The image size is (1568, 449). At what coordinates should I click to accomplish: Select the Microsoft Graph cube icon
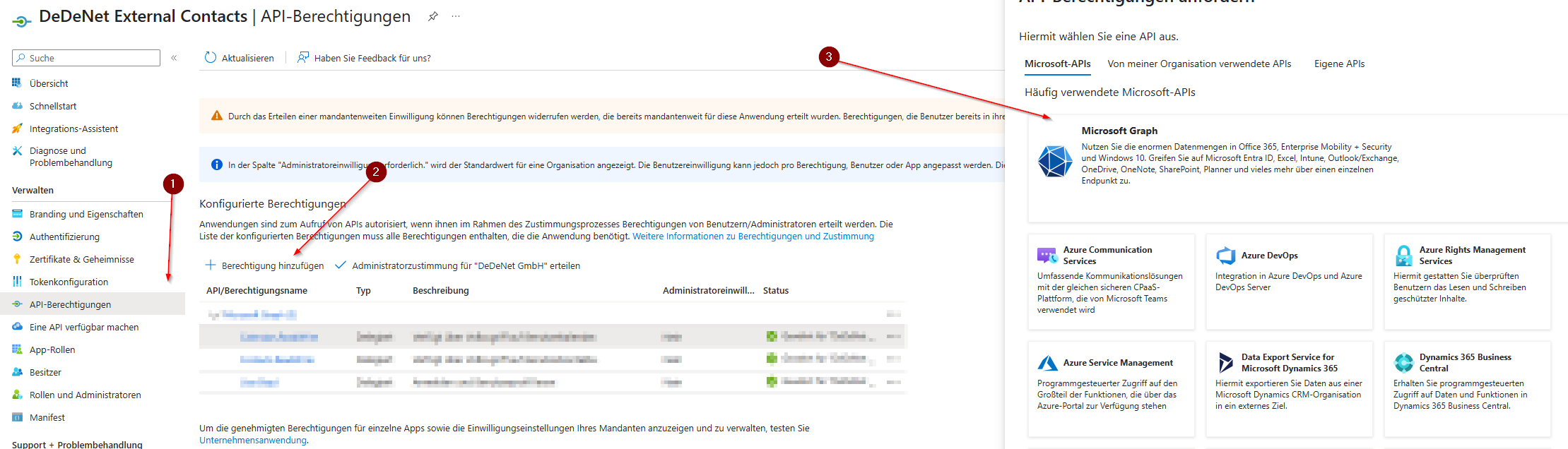[x=1055, y=161]
